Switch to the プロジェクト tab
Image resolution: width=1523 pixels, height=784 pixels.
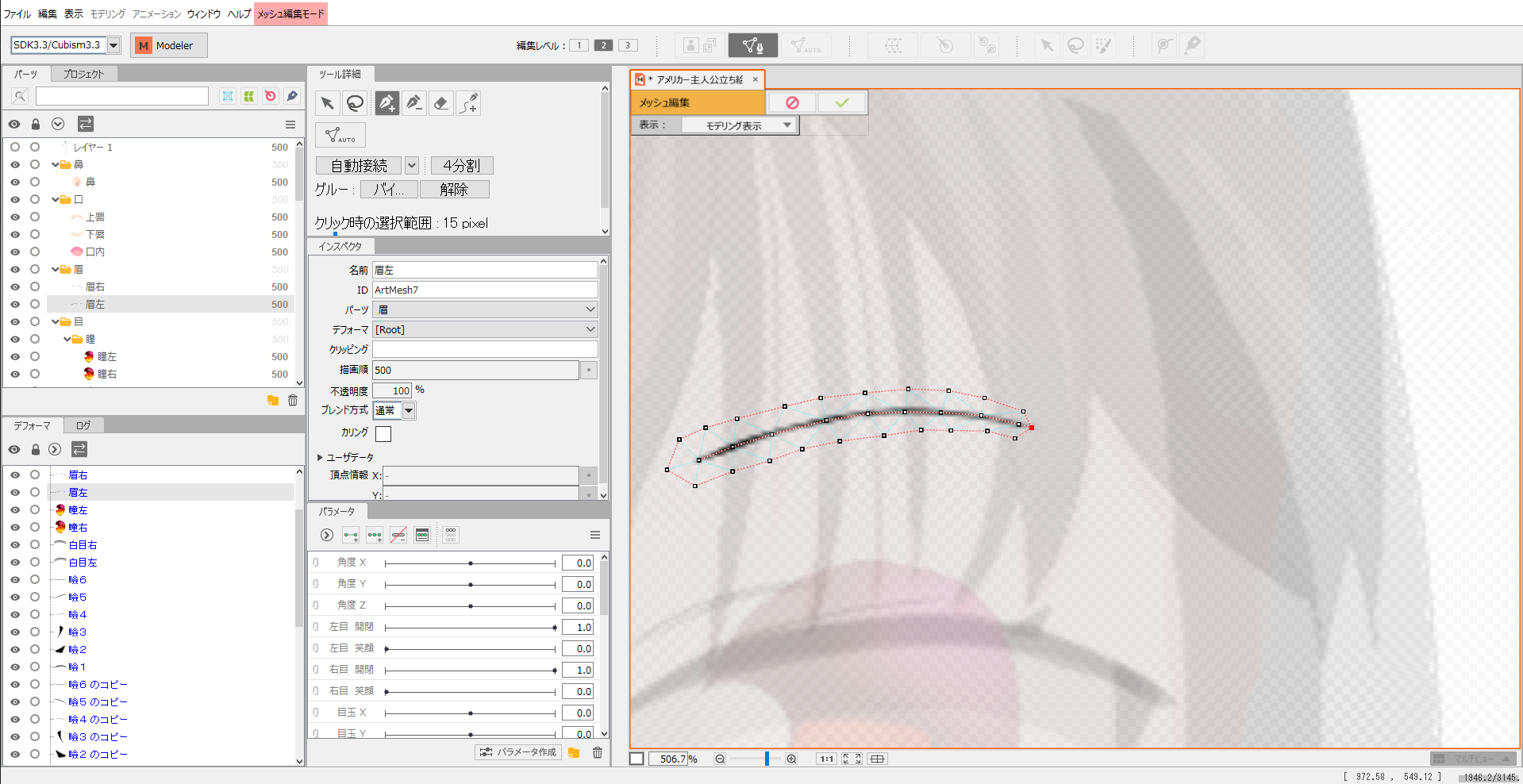pyautogui.click(x=83, y=73)
